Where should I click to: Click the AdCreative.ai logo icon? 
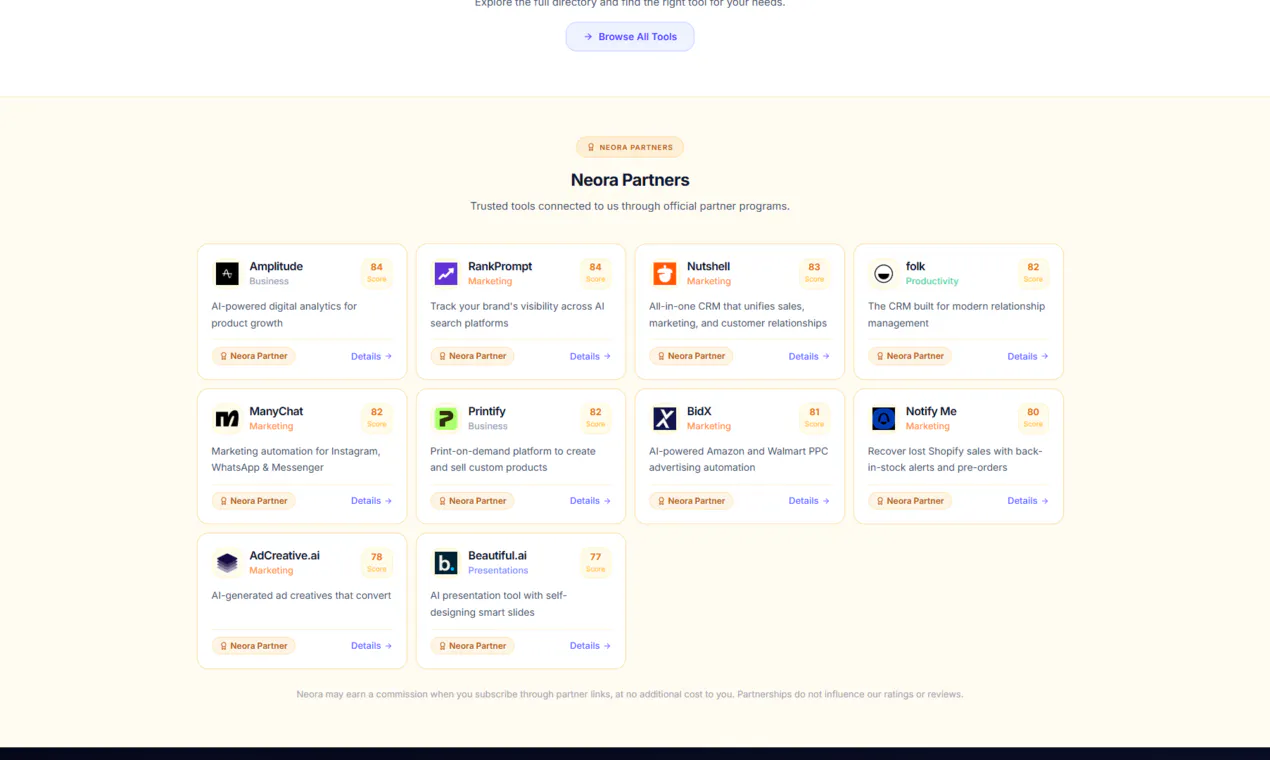tap(227, 563)
